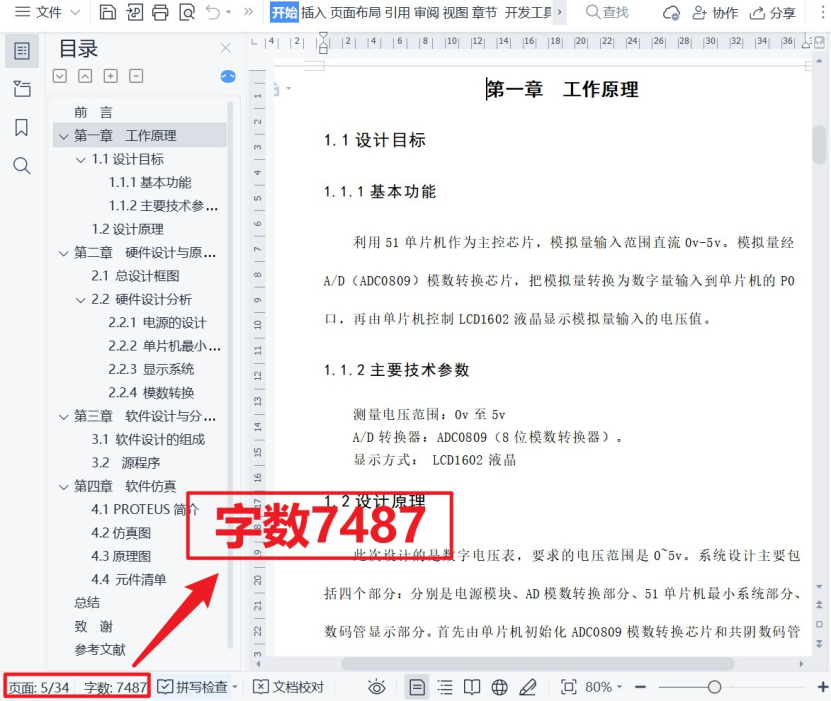Click the 协作 collaboration button

coord(715,13)
